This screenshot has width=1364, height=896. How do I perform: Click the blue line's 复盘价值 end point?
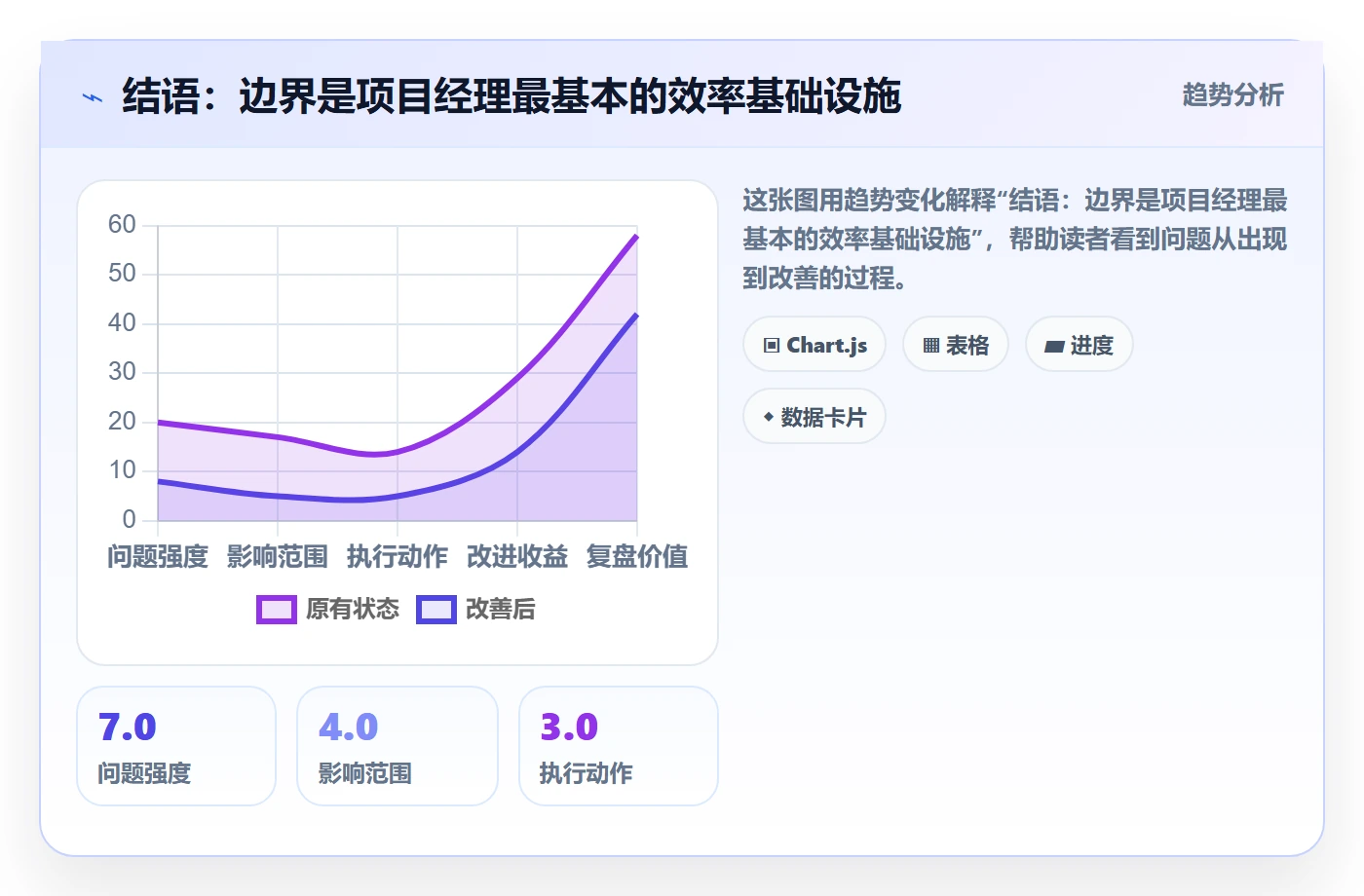pos(637,315)
